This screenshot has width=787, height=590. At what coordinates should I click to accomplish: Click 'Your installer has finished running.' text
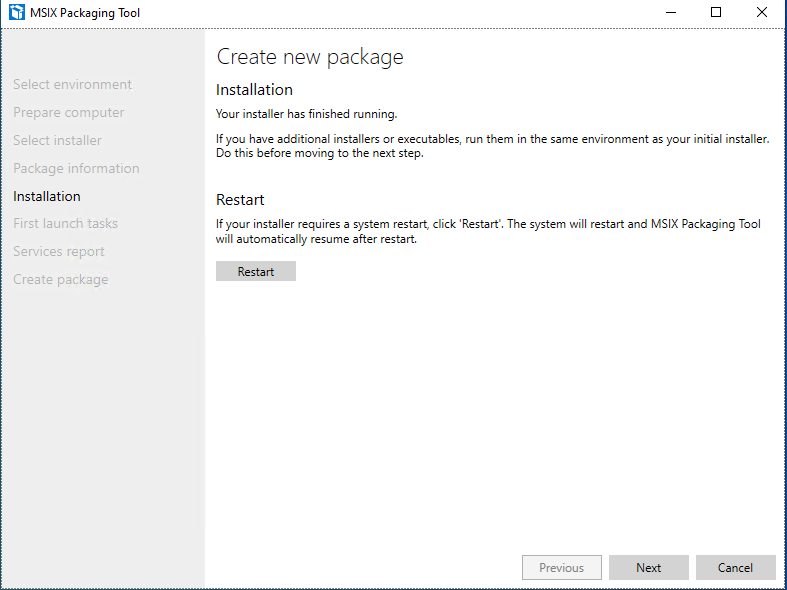(307, 114)
